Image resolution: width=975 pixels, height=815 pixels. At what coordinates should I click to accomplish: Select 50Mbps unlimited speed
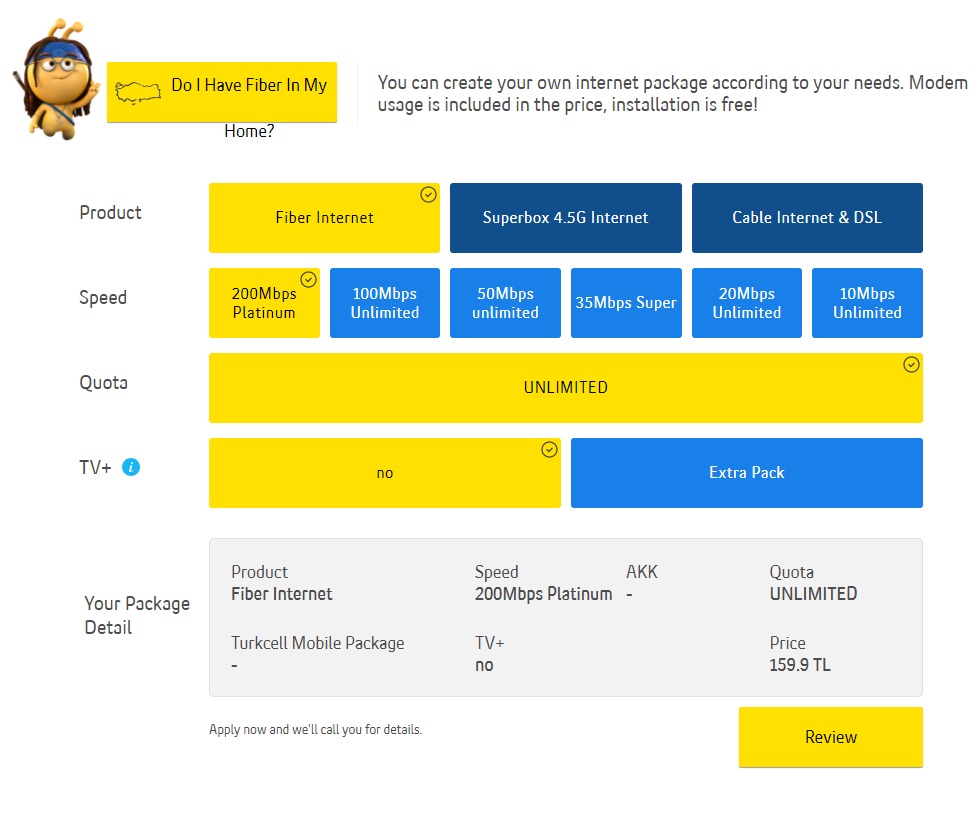point(505,303)
